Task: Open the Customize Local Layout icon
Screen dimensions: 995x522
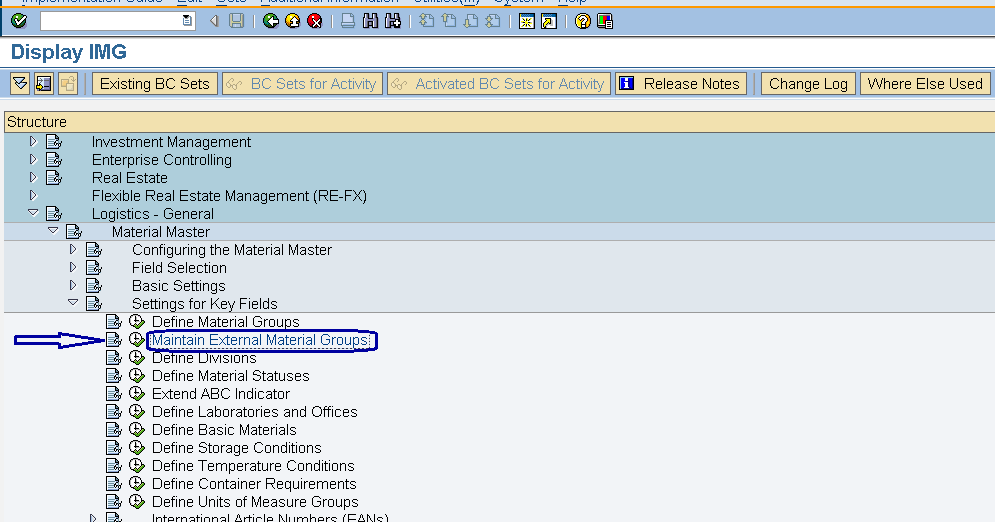Action: click(605, 22)
